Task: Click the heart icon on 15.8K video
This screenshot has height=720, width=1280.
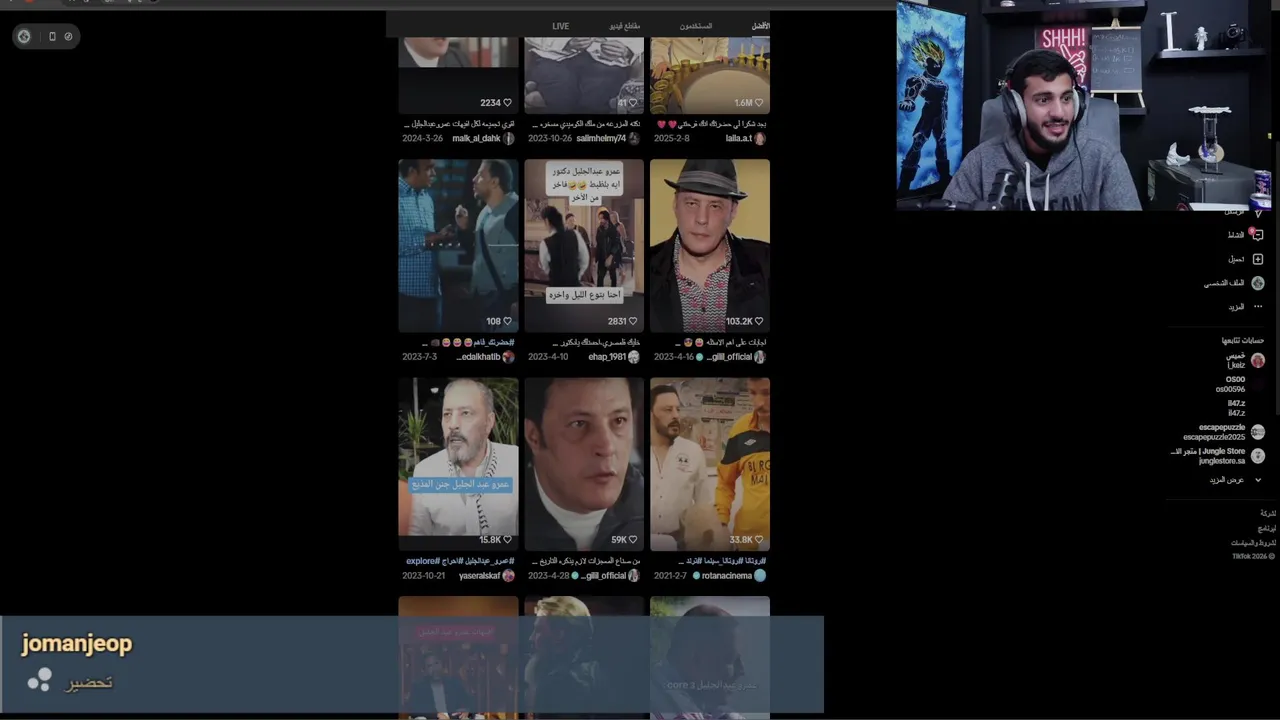Action: pyautogui.click(x=507, y=540)
